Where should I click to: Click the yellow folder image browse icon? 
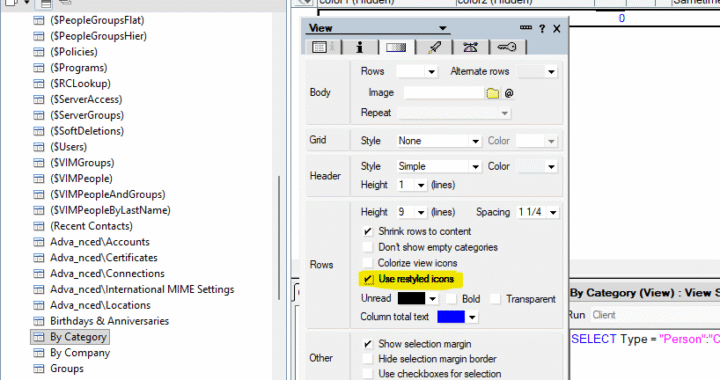[x=493, y=93]
